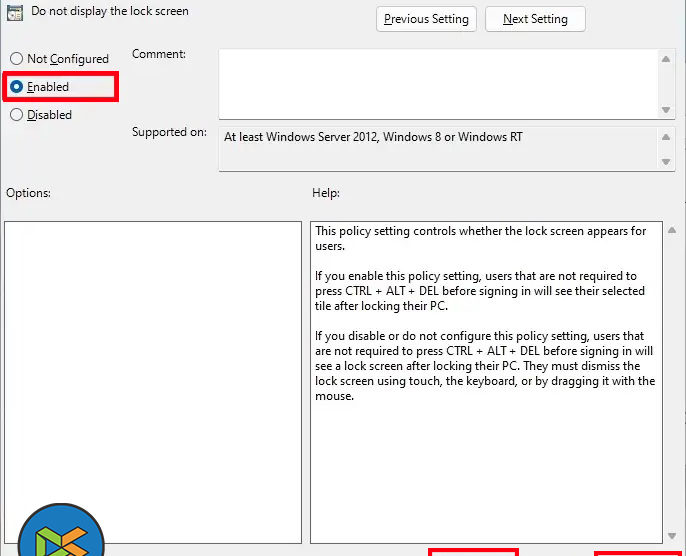The image size is (686, 556).
Task: Click the 'If you enable this policy setting' paragraph
Action: pos(480,291)
